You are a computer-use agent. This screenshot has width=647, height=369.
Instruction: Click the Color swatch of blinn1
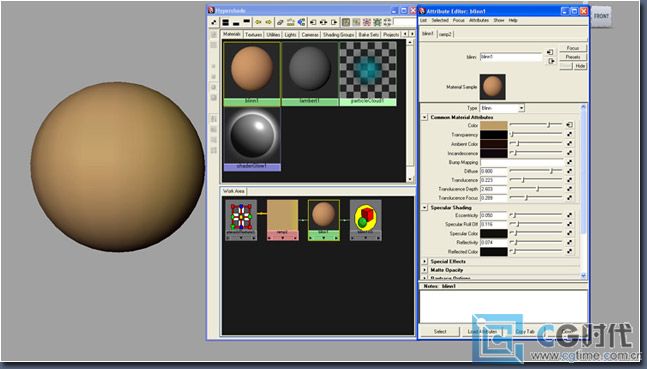[494, 125]
